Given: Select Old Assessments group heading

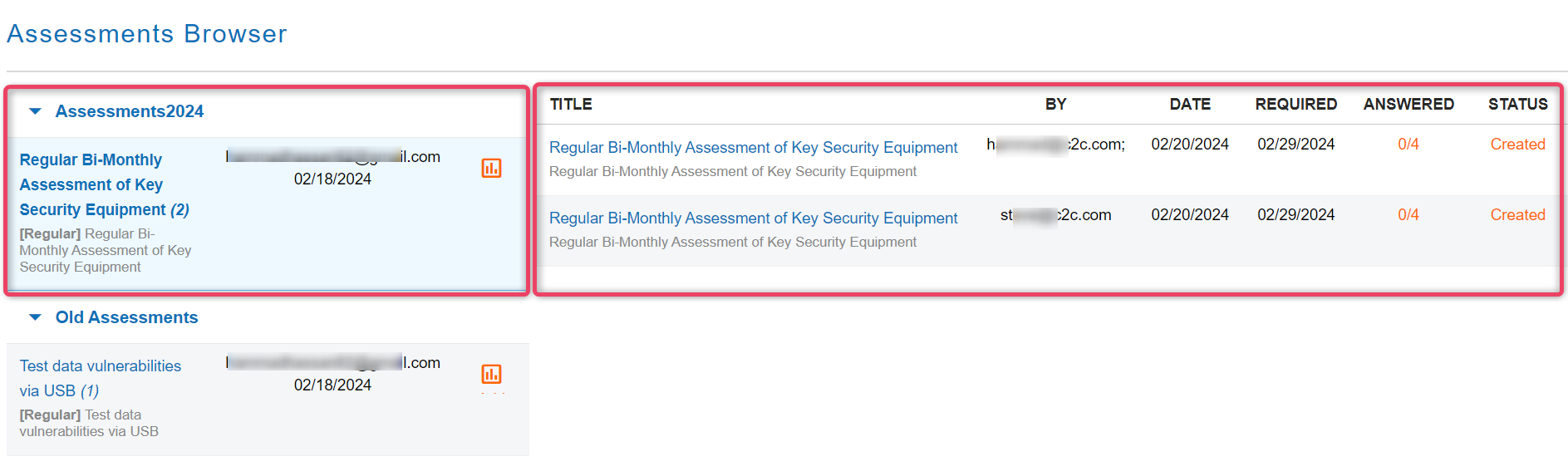Looking at the screenshot, I should (x=126, y=317).
